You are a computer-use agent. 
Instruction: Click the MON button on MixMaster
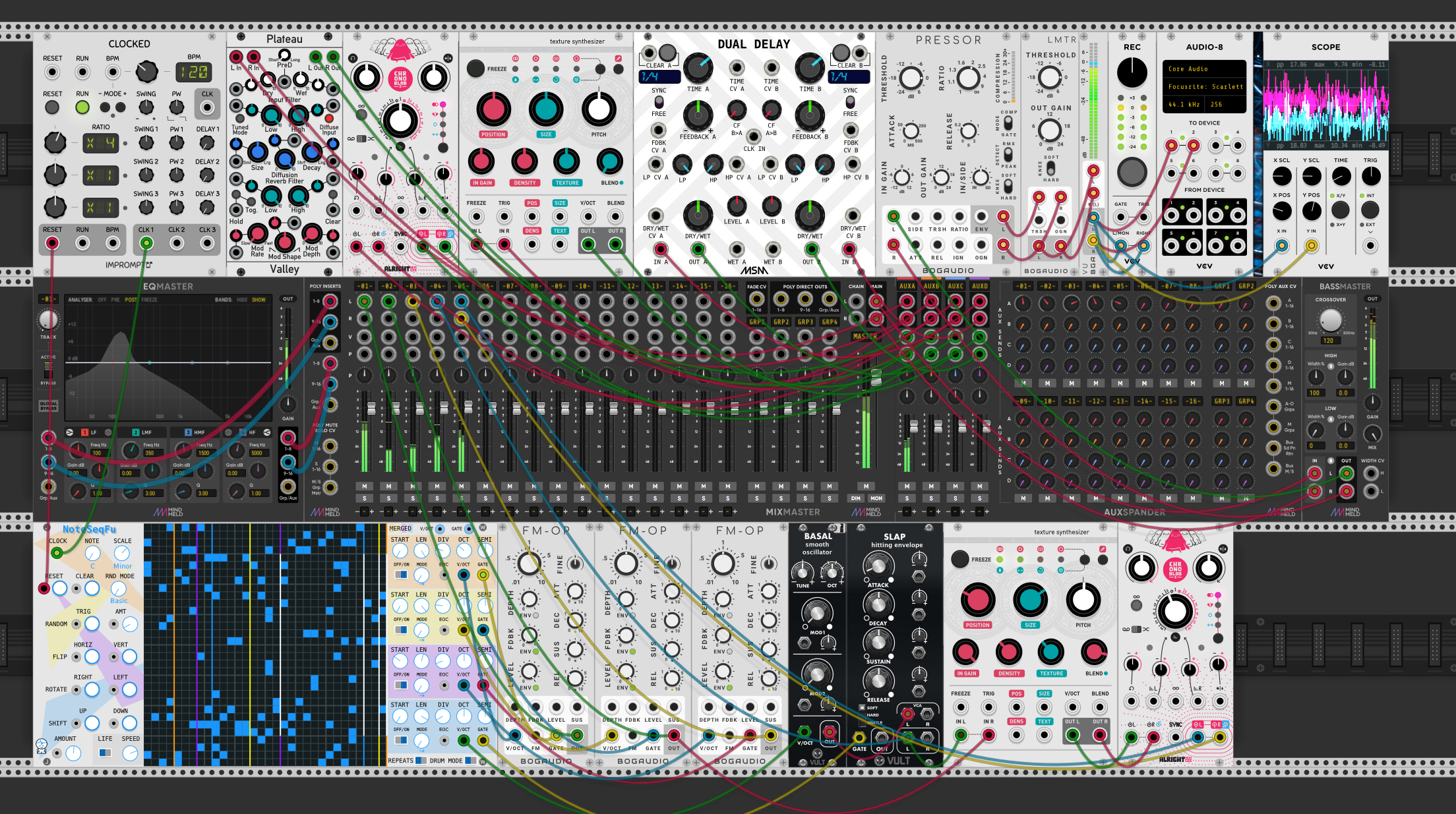(876, 498)
